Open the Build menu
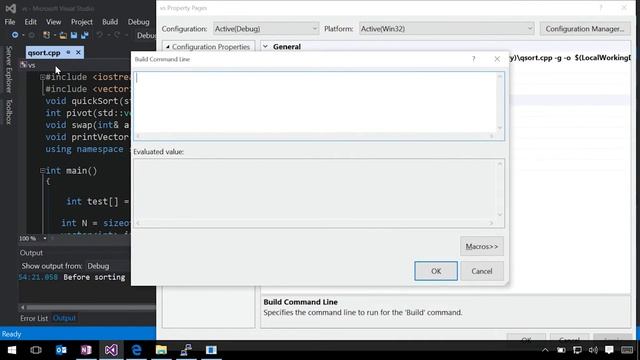The width and height of the screenshot is (640, 360). 110,22
